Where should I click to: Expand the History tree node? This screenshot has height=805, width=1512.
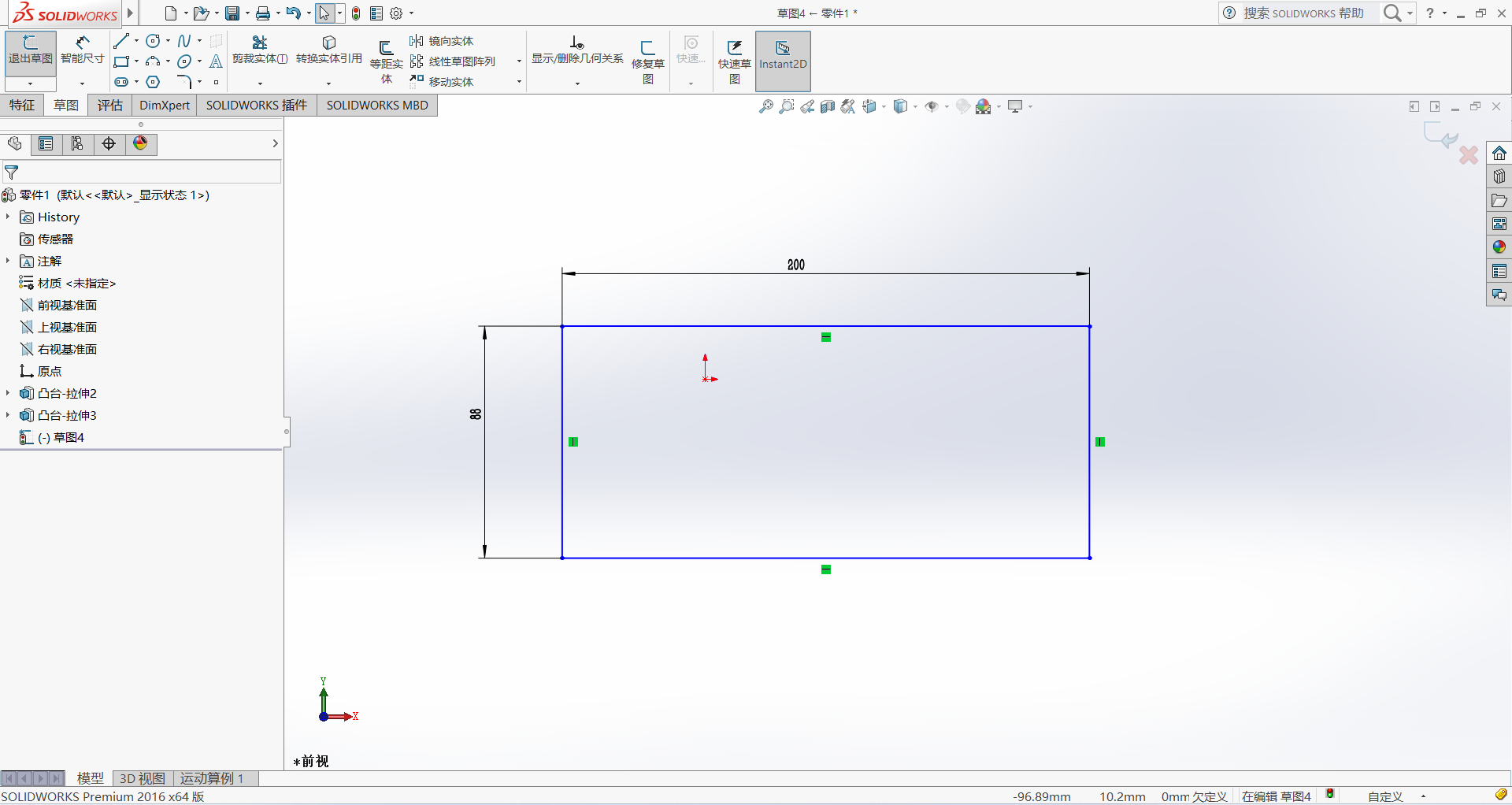click(8, 217)
